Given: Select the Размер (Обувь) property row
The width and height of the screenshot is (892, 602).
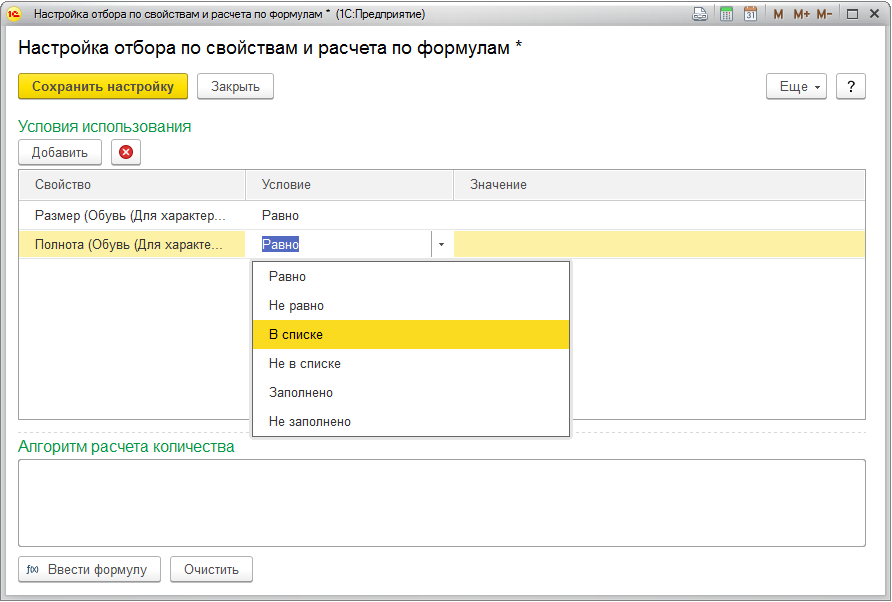Looking at the screenshot, I should (130, 215).
